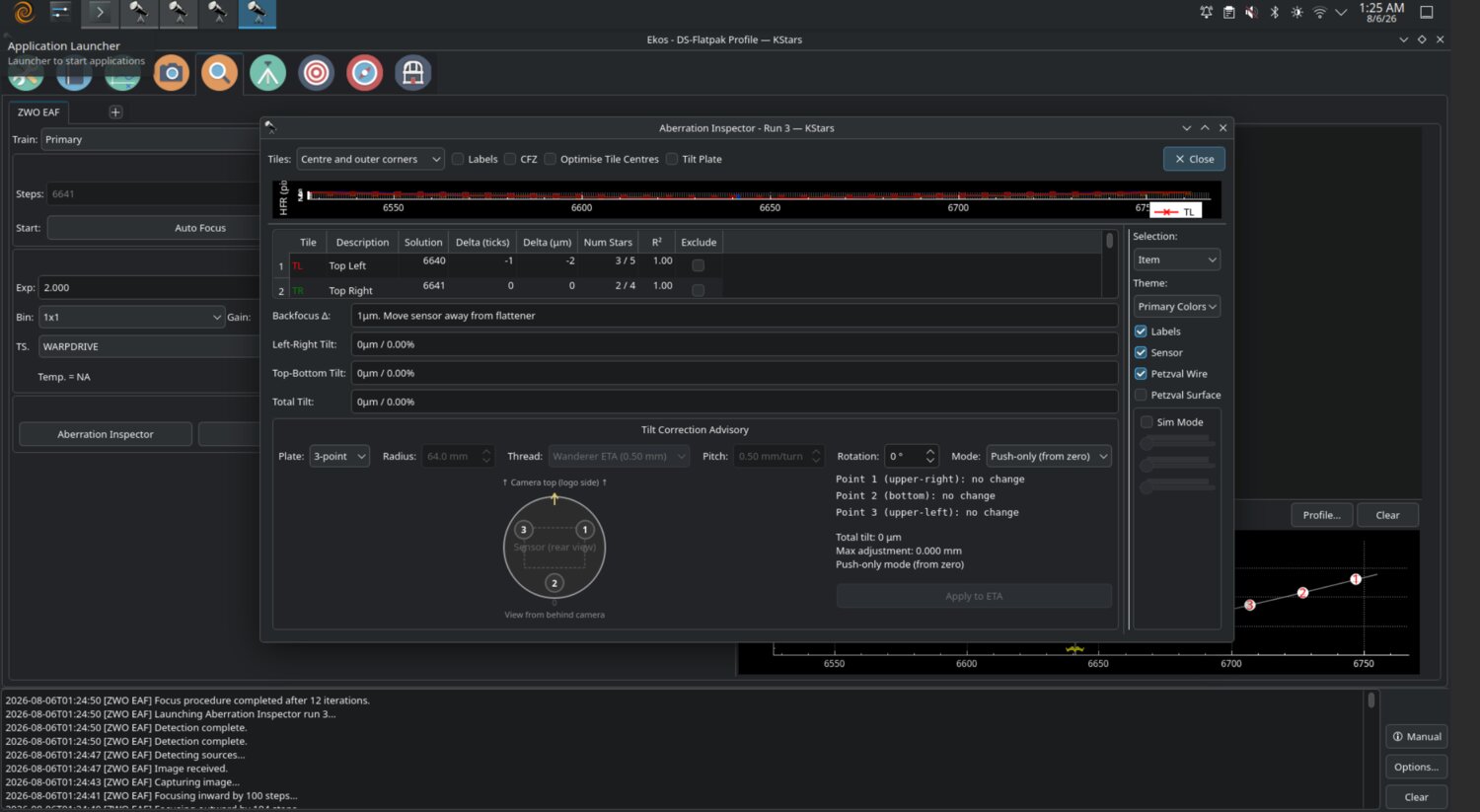Uncheck the Petzval Wire option
Screen dimensions: 1480x812
coord(1141,374)
